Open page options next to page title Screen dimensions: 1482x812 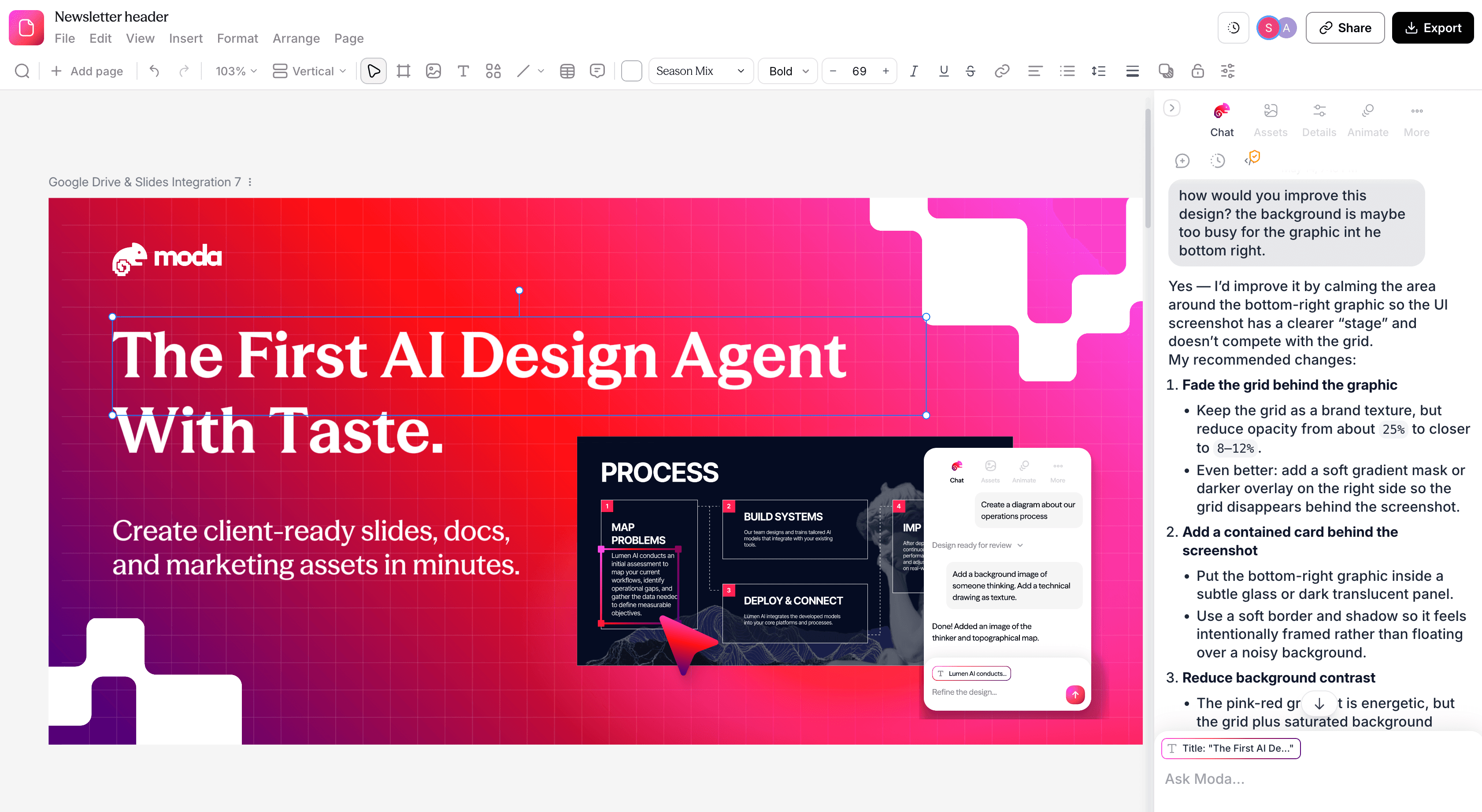(x=250, y=182)
